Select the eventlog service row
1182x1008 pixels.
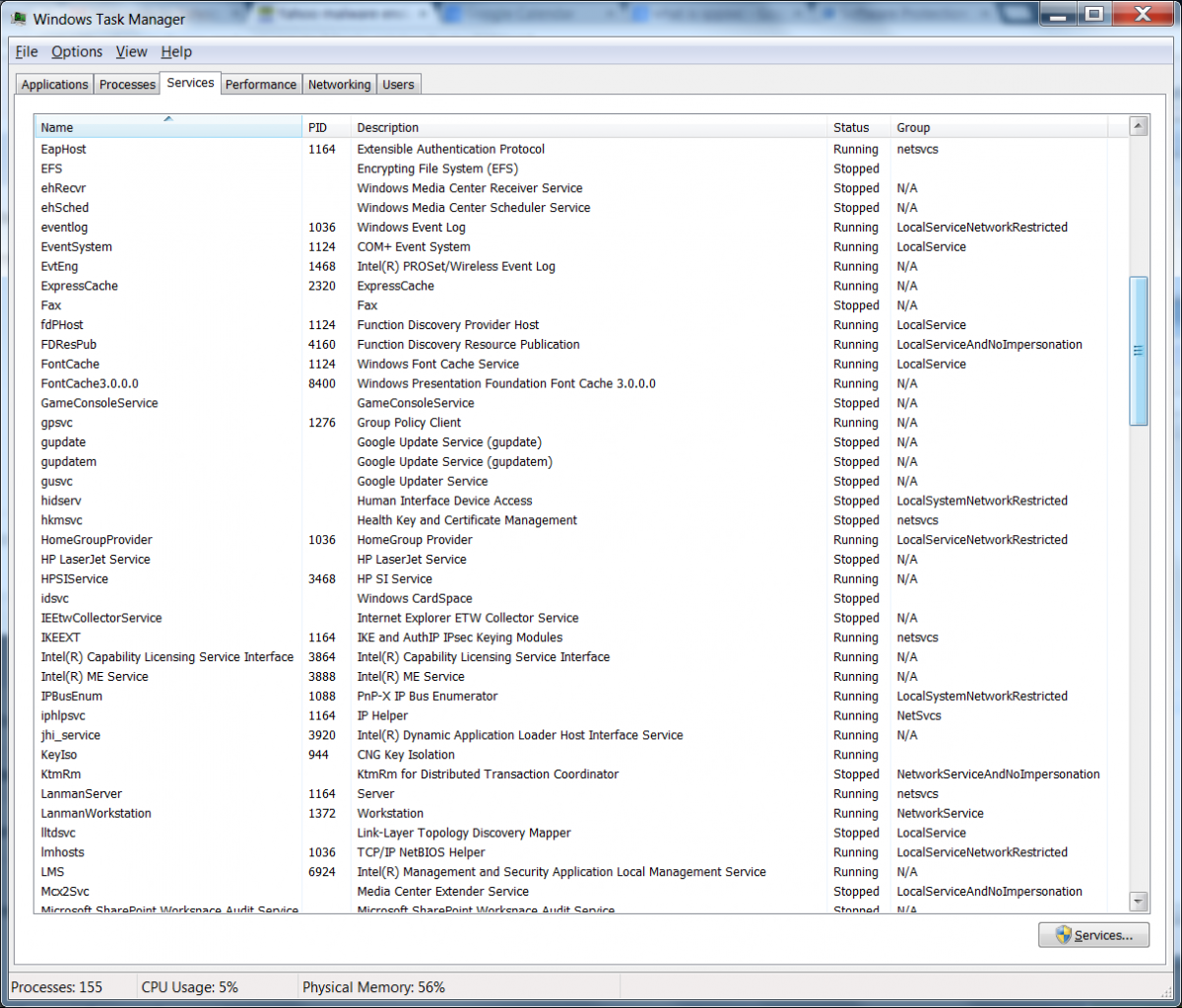click(581, 228)
